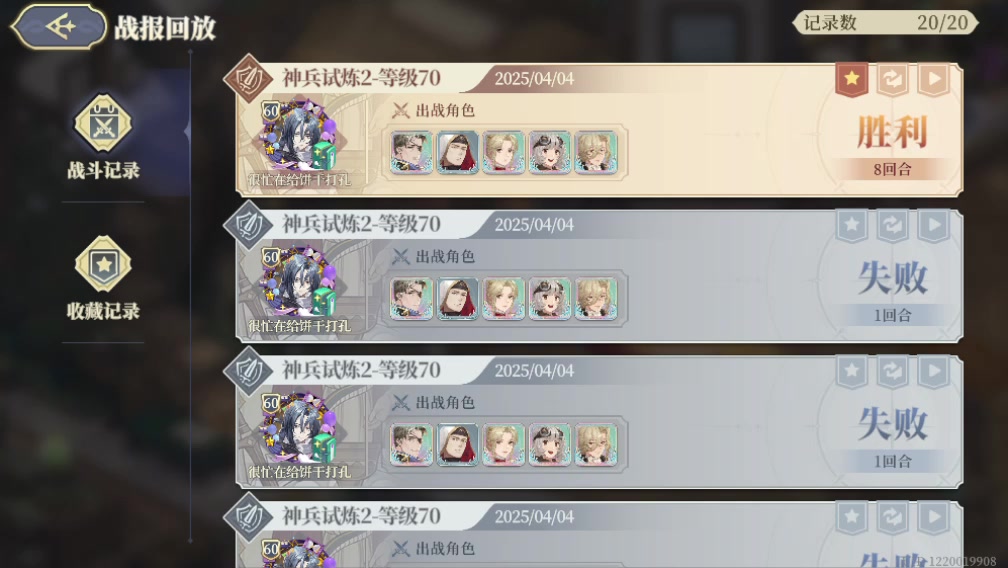Play the second 失败 battle replay
1008x568 pixels.
pos(933,371)
